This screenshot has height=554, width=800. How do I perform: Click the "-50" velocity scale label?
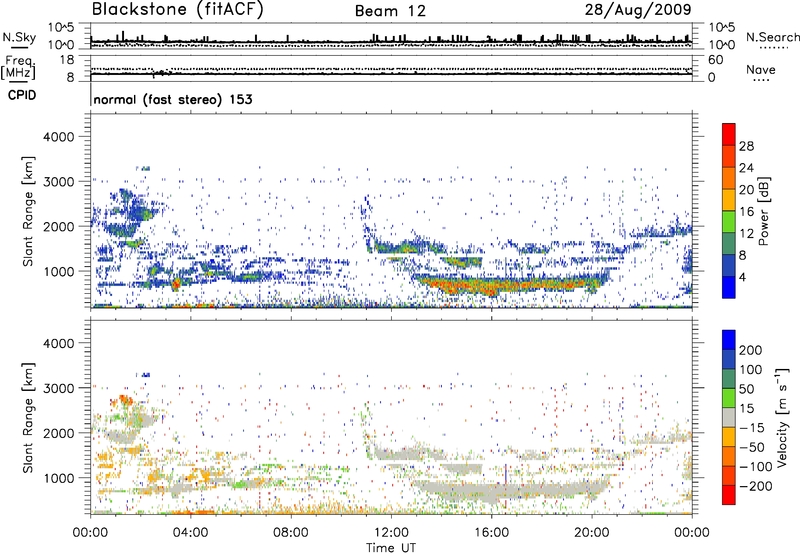(x=752, y=447)
